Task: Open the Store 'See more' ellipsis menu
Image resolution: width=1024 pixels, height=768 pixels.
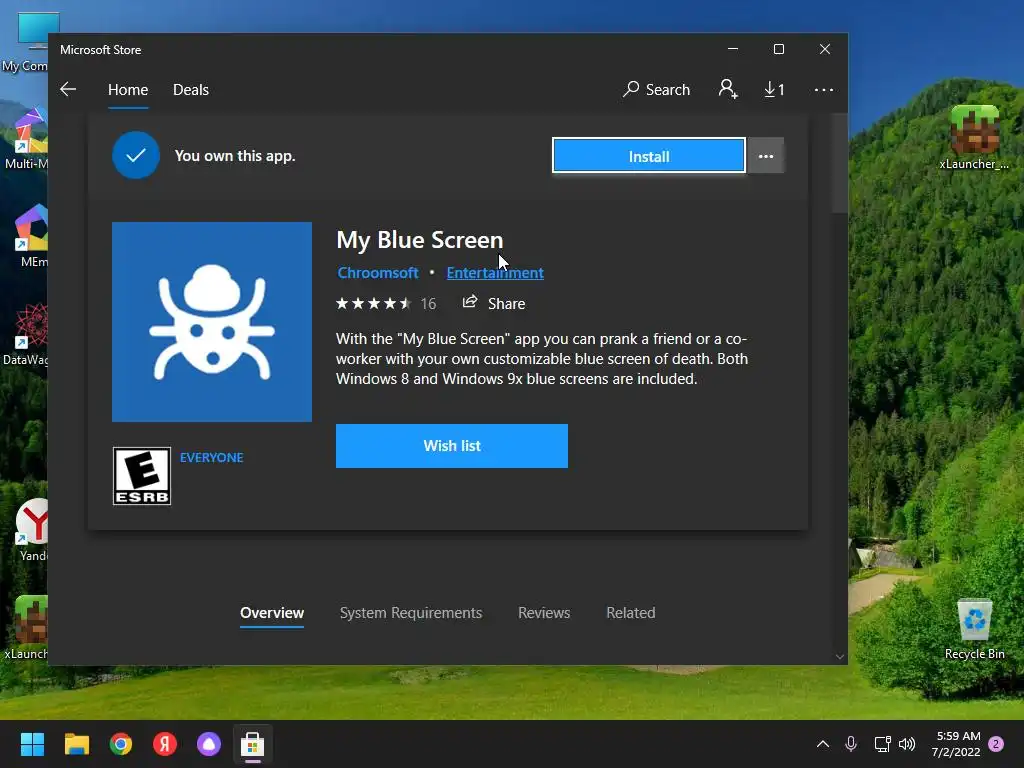Action: [x=824, y=89]
